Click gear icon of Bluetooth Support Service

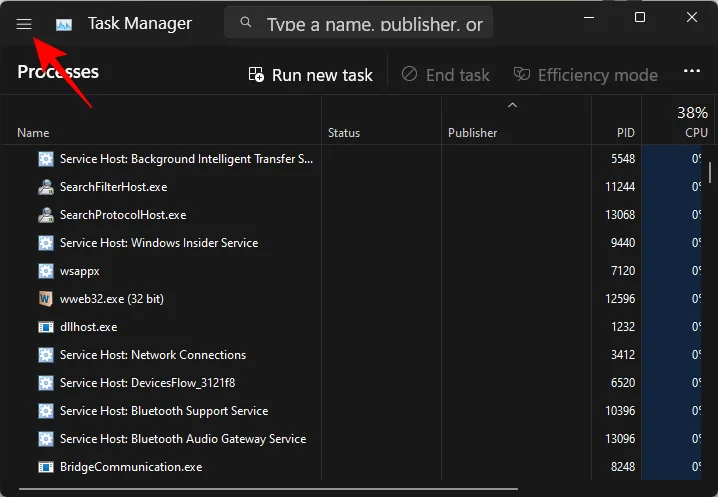[45, 410]
